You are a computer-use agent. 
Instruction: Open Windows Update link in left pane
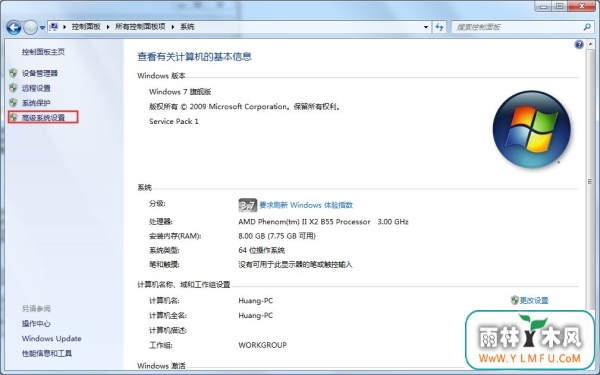pos(52,338)
